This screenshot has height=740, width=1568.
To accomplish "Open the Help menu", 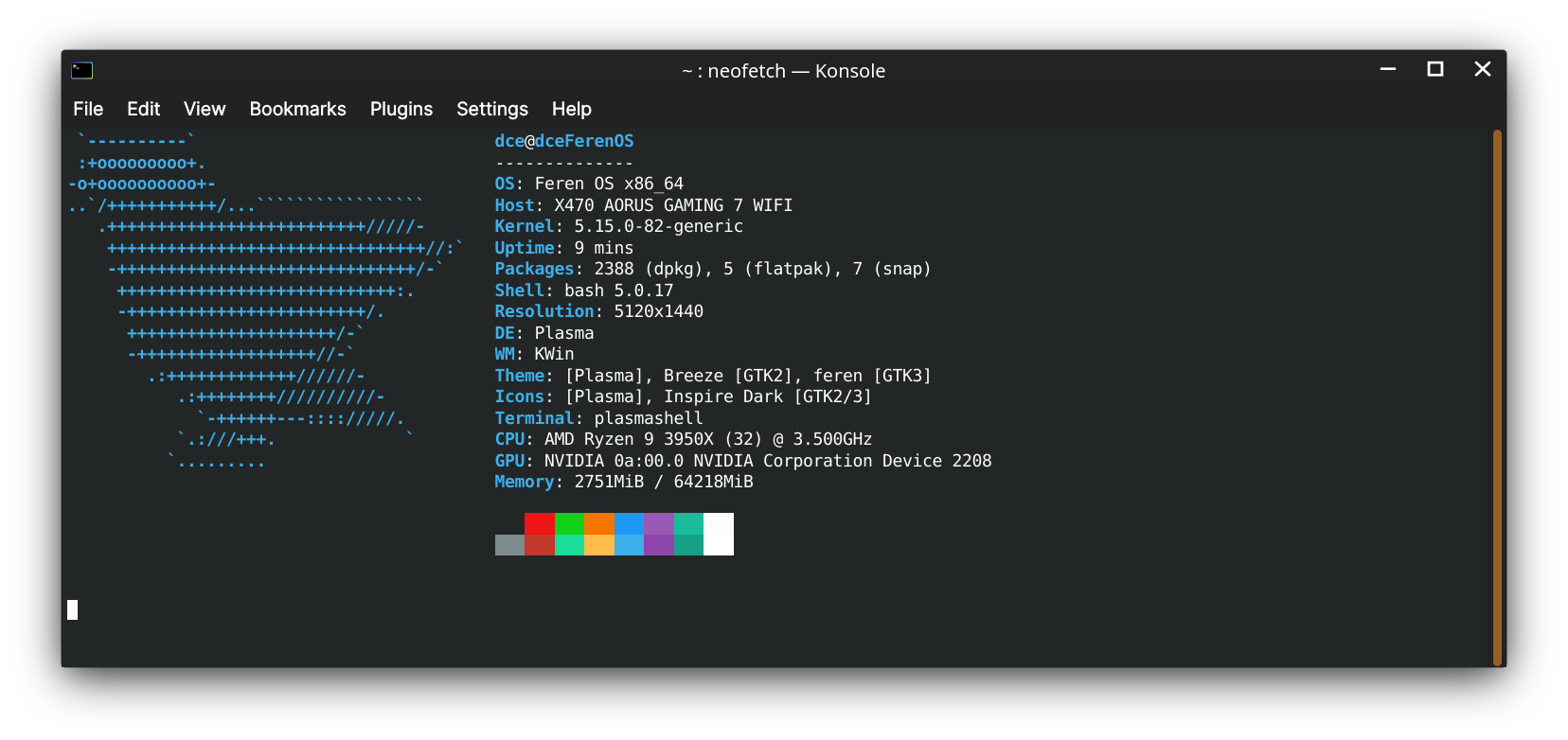I will [572, 109].
